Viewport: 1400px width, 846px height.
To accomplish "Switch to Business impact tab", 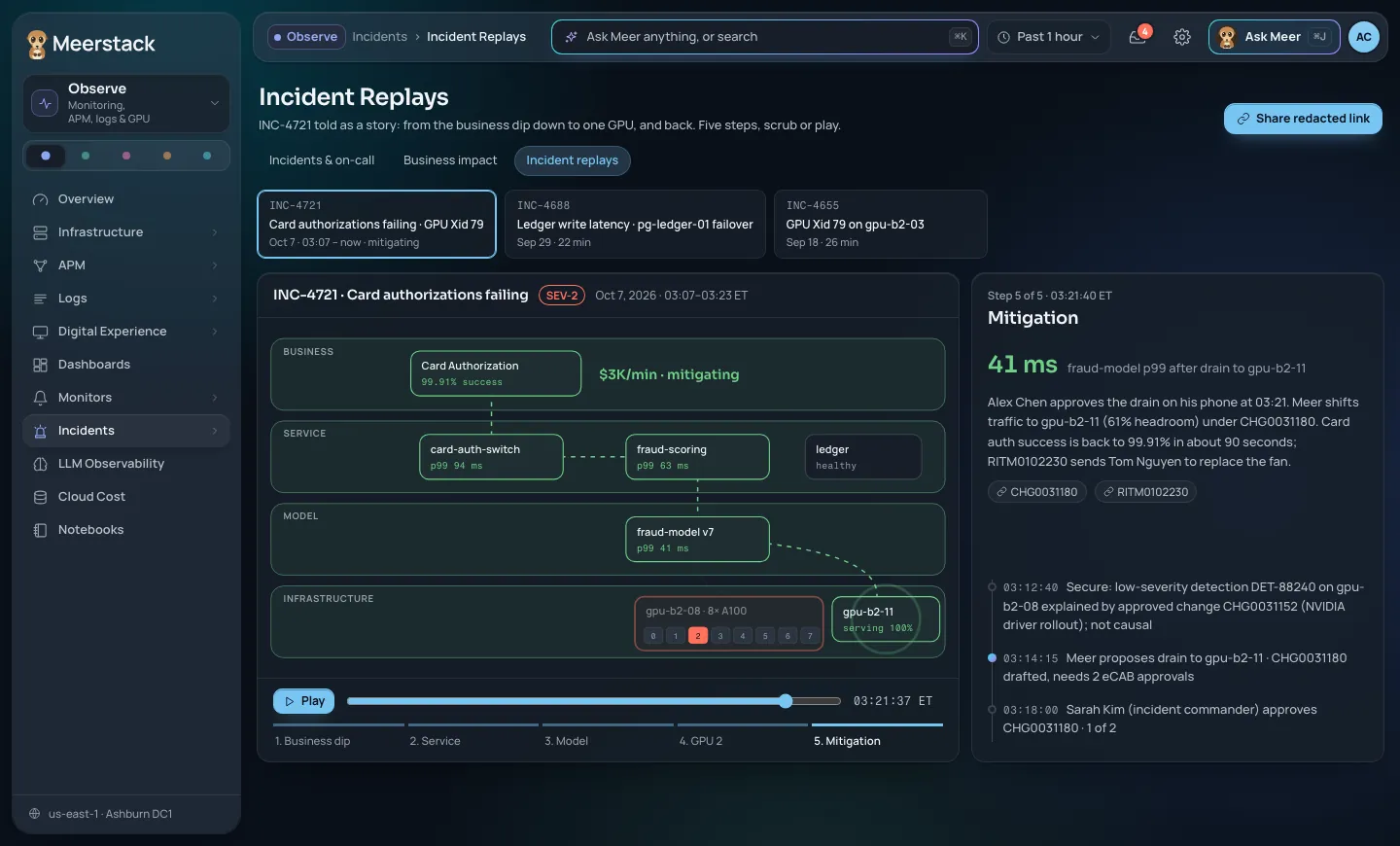I will (x=450, y=160).
